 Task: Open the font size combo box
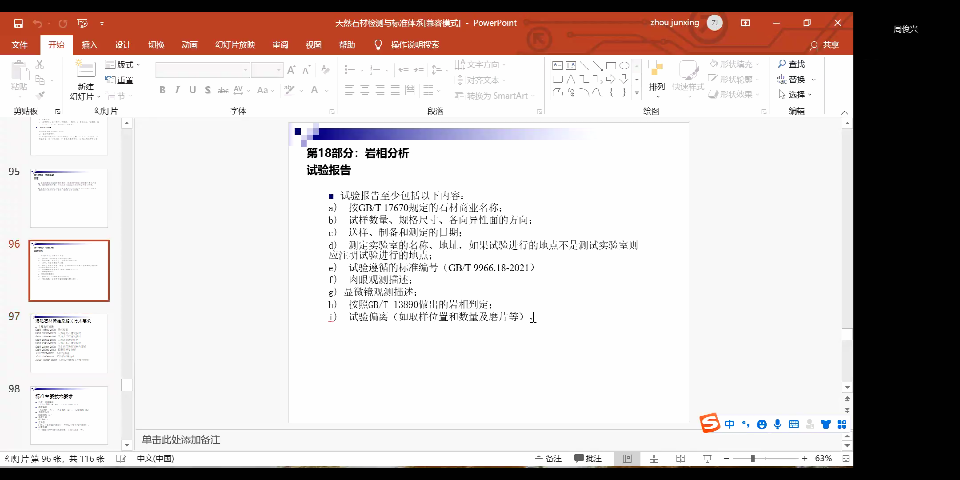pyautogui.click(x=267, y=70)
